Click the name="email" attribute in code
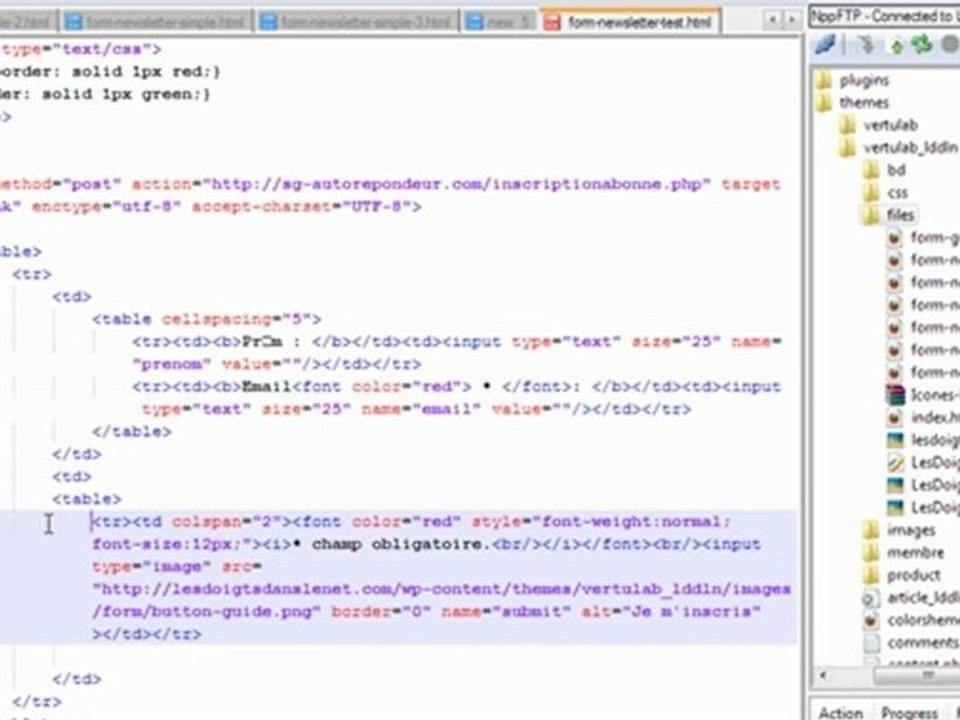This screenshot has height=720, width=960. click(421, 409)
